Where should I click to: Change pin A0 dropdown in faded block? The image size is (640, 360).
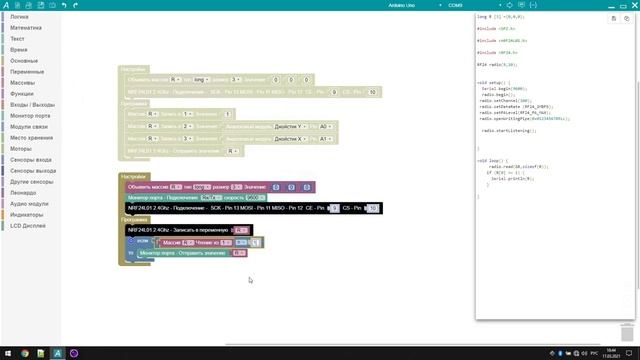(x=325, y=127)
